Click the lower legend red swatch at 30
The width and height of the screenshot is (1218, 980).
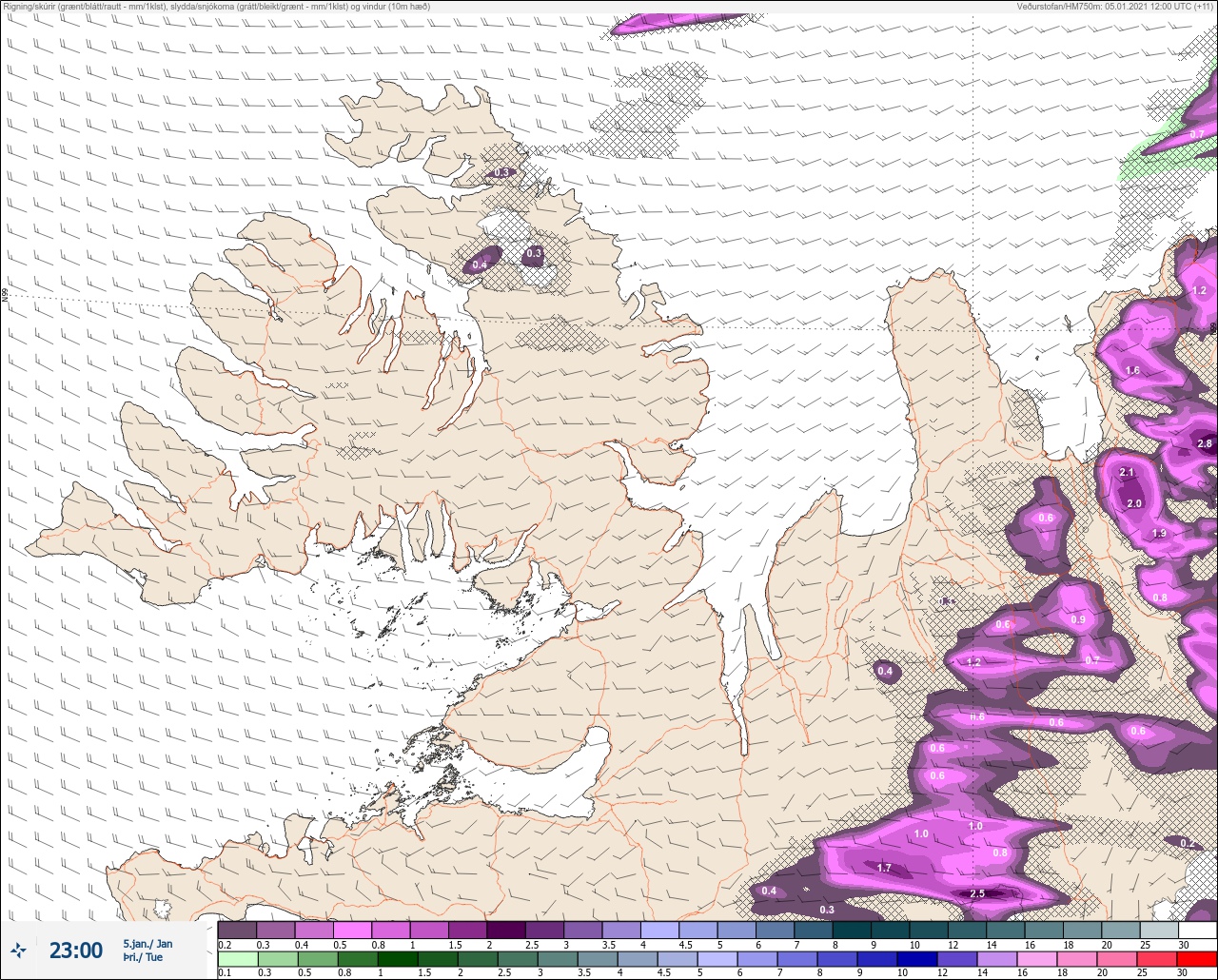coord(1197,959)
